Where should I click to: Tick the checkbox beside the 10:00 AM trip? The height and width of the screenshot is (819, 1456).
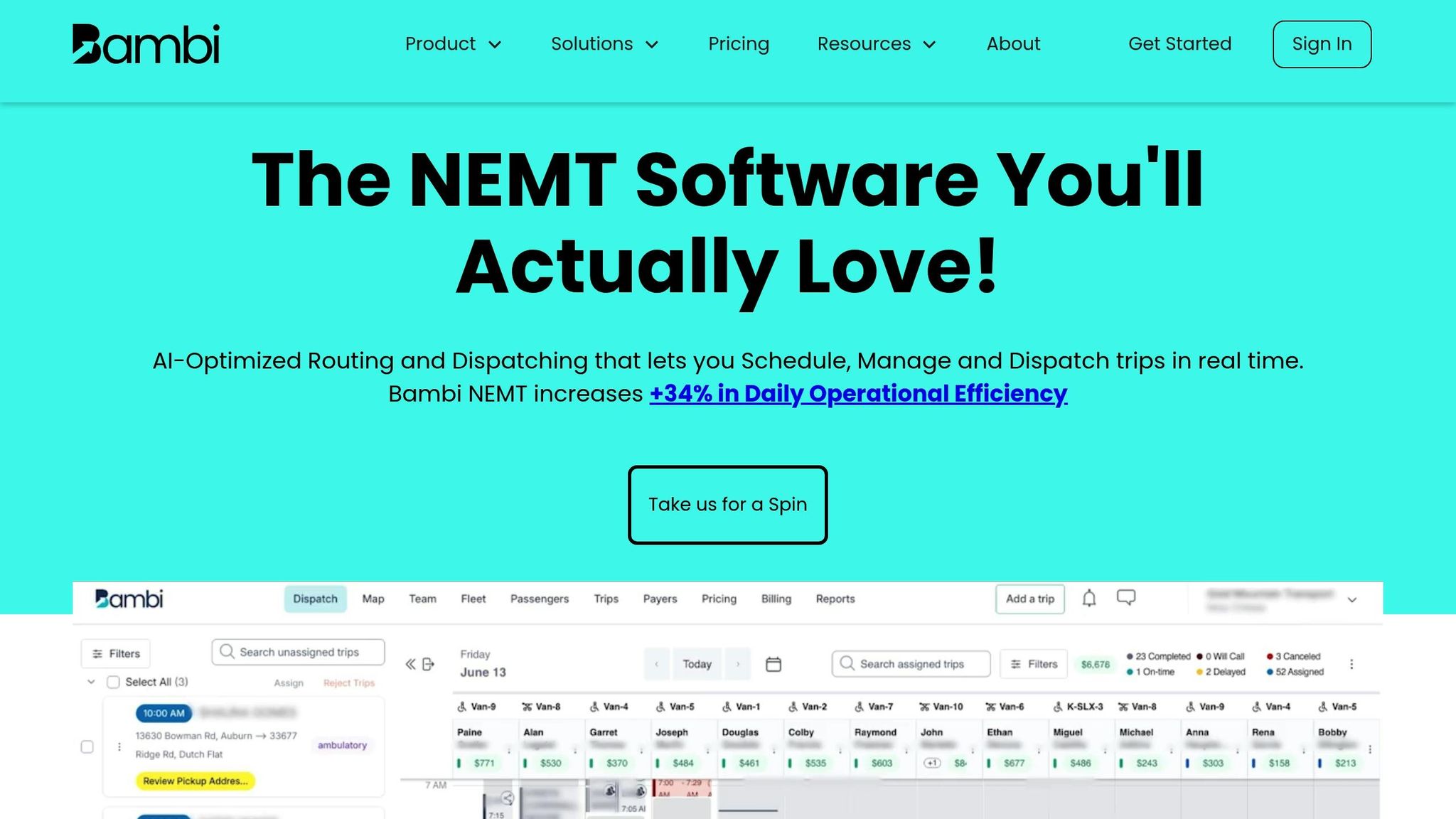(87, 746)
